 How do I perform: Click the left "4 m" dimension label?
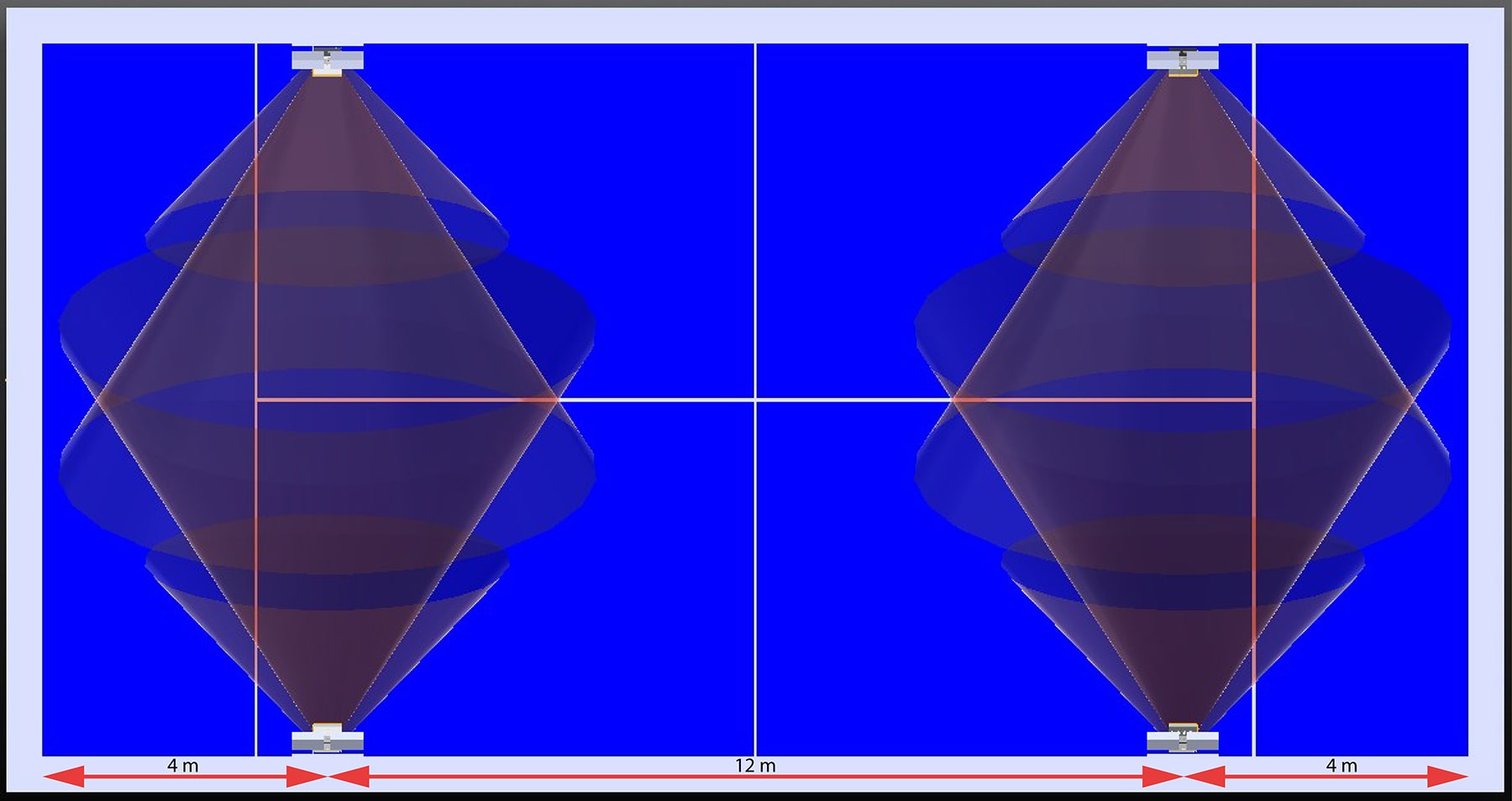coord(182,766)
